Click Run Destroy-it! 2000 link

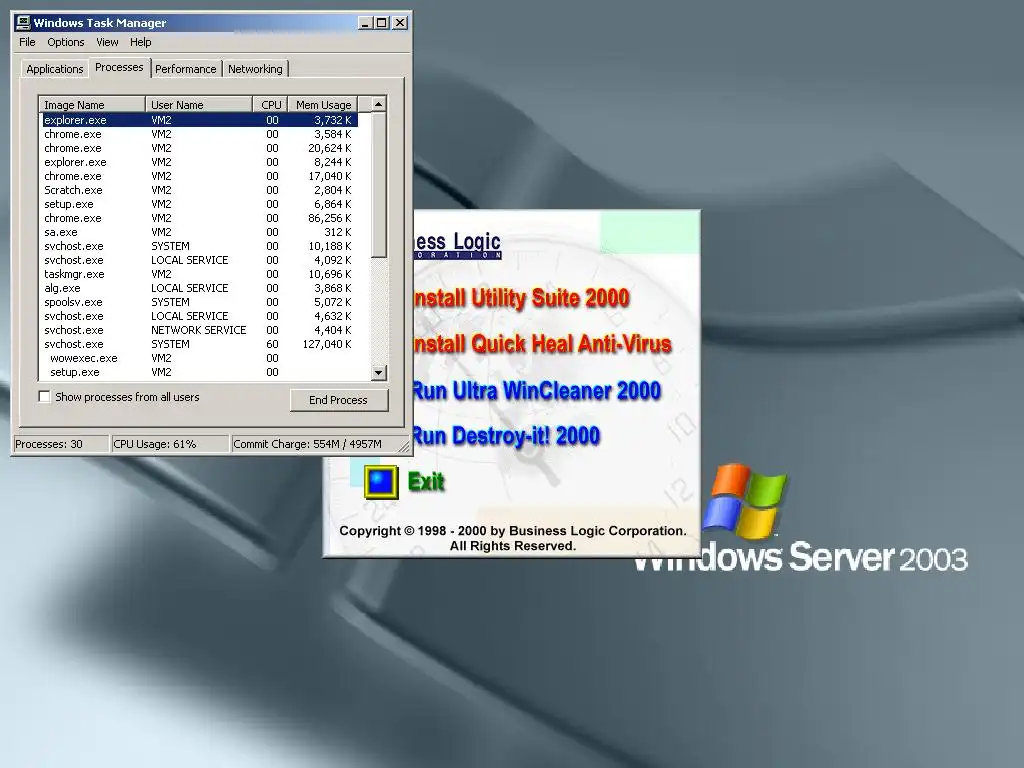[505, 436]
